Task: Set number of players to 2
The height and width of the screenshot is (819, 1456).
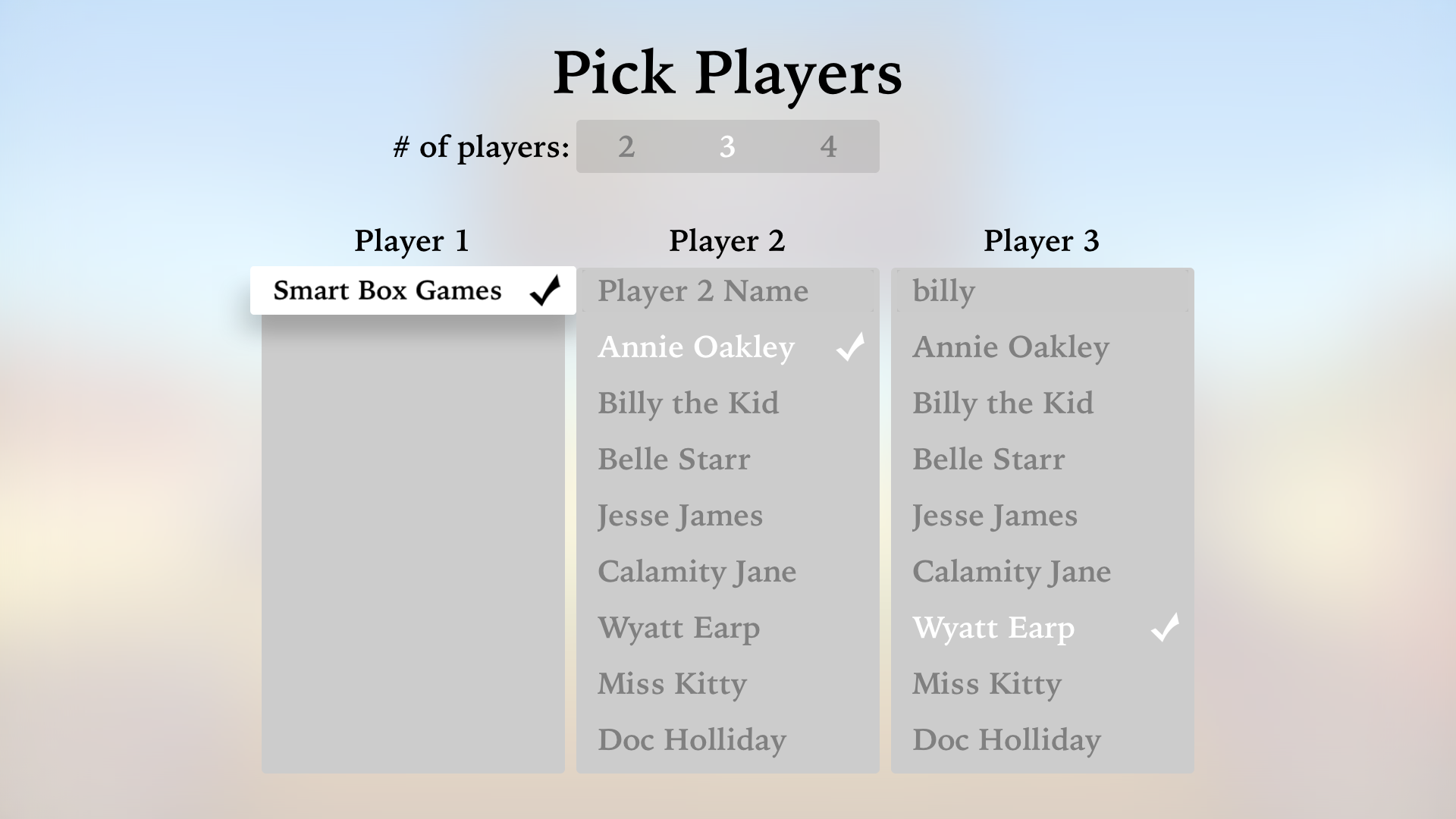Action: tap(626, 146)
